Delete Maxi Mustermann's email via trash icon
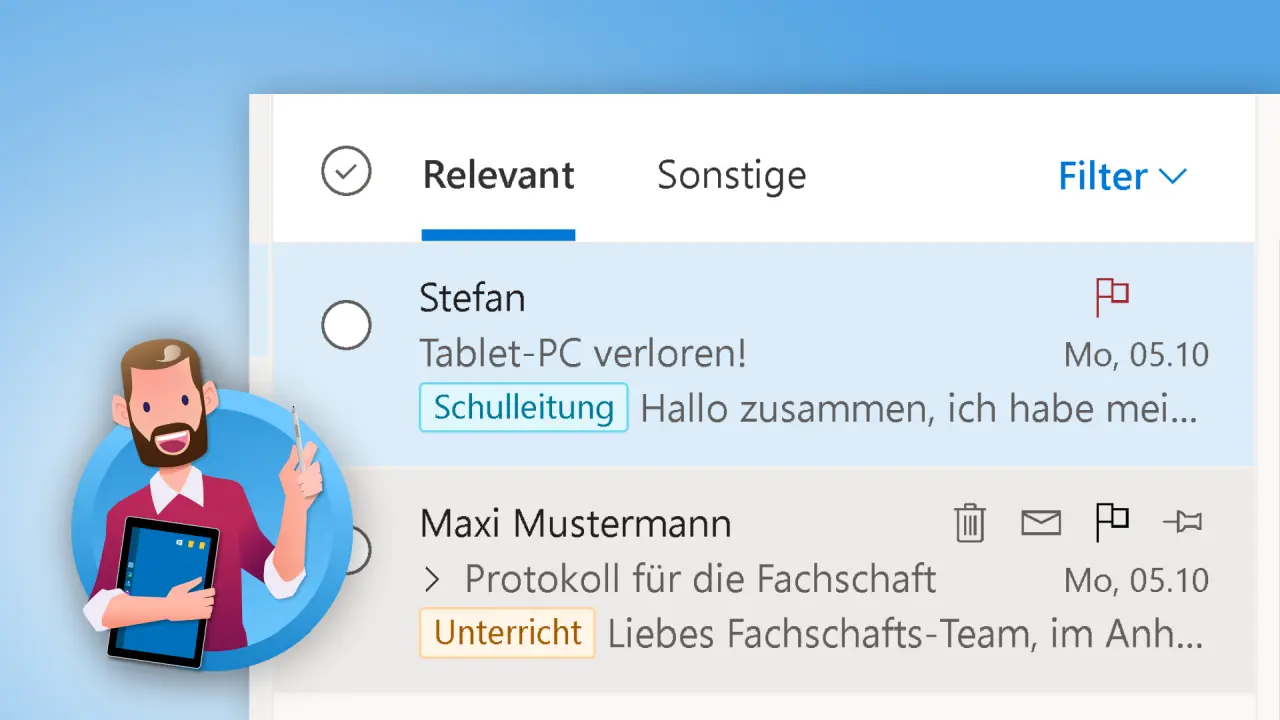 968,522
